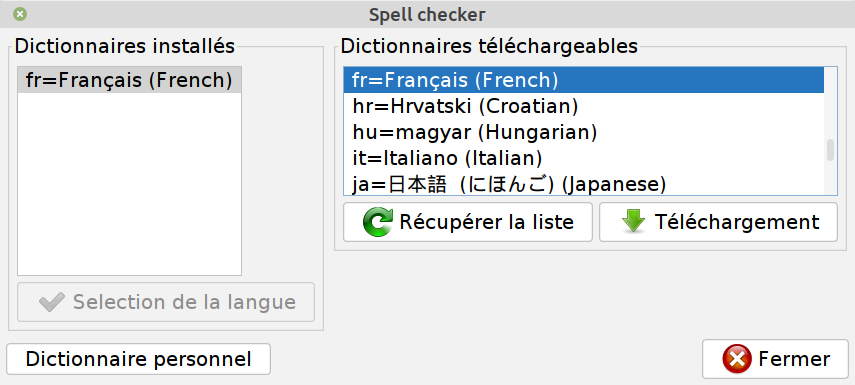Open the Dictionnaire personnel editor
Screen dimensions: 855x385
(139, 359)
